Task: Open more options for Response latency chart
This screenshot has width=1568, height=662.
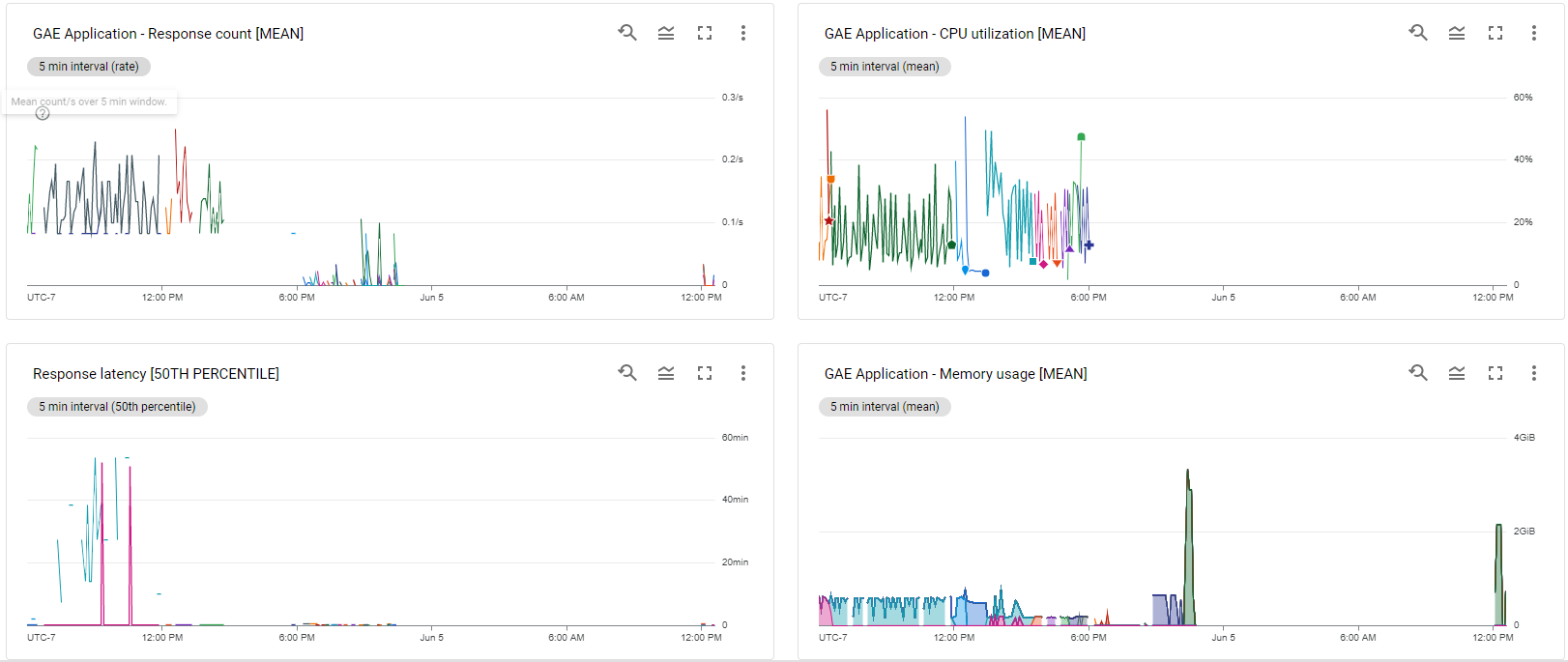Action: pos(742,373)
